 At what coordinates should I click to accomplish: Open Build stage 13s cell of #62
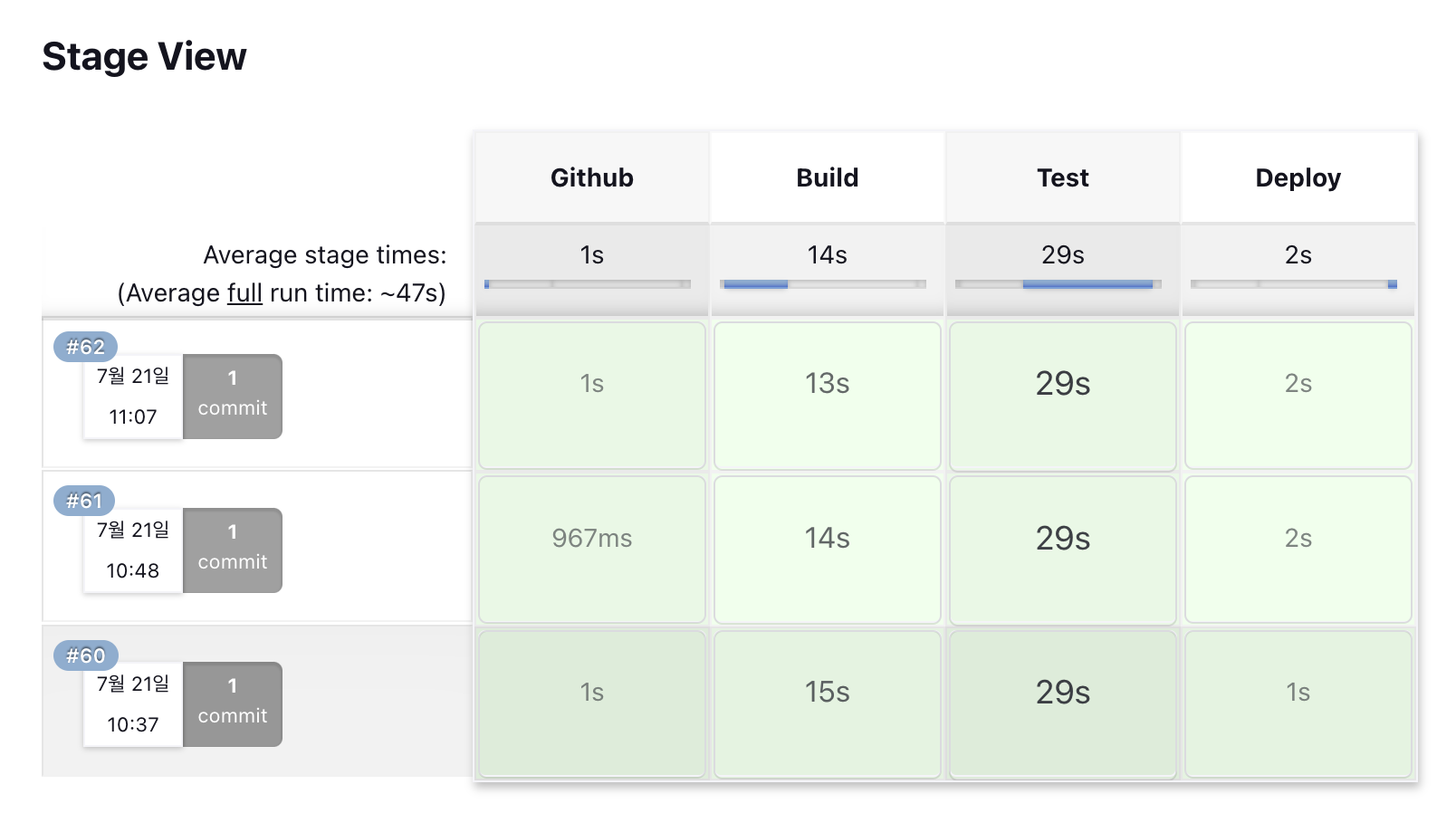(828, 396)
